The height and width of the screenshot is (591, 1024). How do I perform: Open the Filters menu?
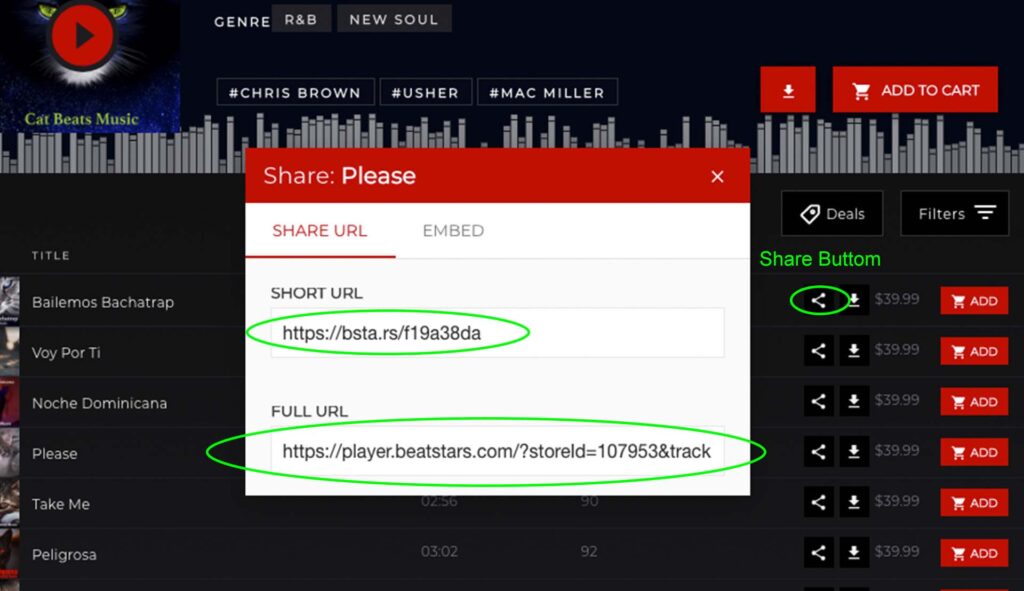(x=955, y=213)
